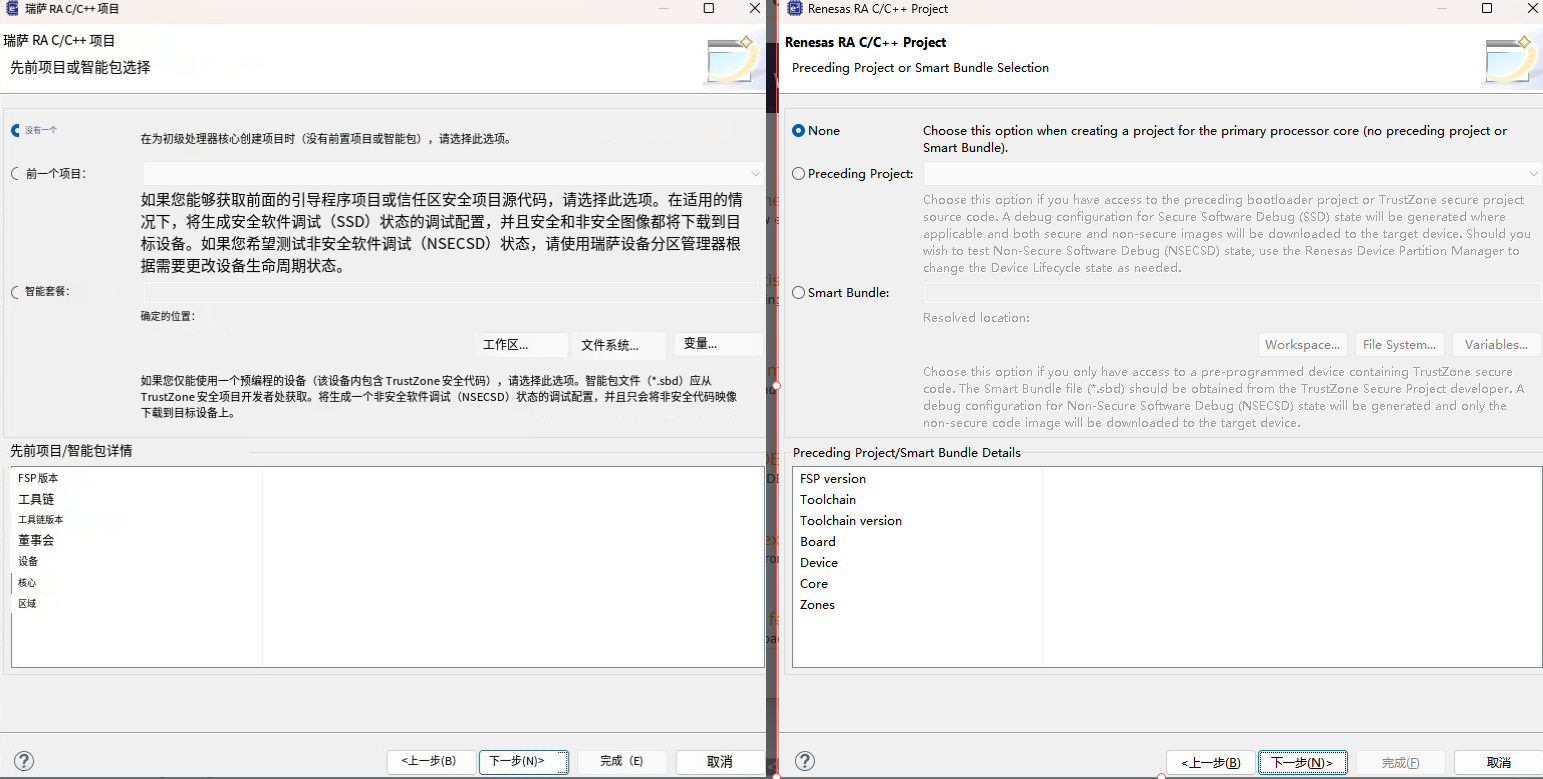Maximize the 瑞萨 RA C/C++ 项目 window
Image resolution: width=1543 pixels, height=779 pixels.
tap(709, 8)
